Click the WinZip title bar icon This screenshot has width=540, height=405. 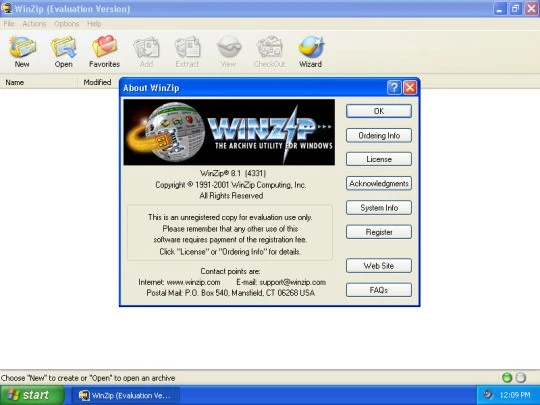(x=6, y=8)
